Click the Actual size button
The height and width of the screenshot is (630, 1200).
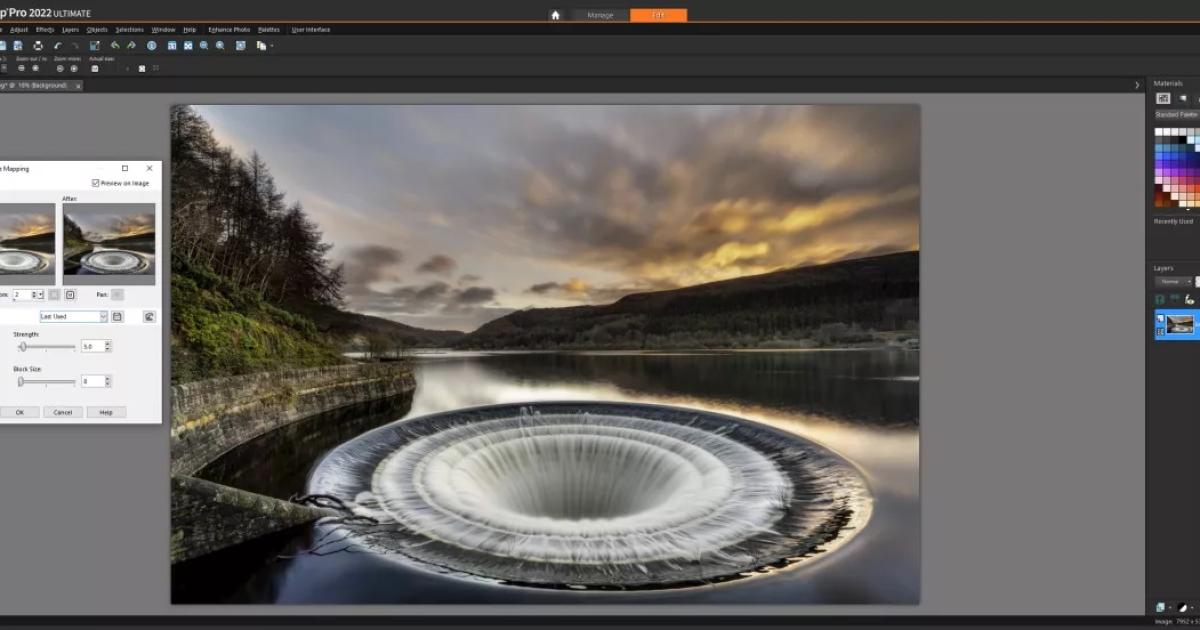click(95, 68)
